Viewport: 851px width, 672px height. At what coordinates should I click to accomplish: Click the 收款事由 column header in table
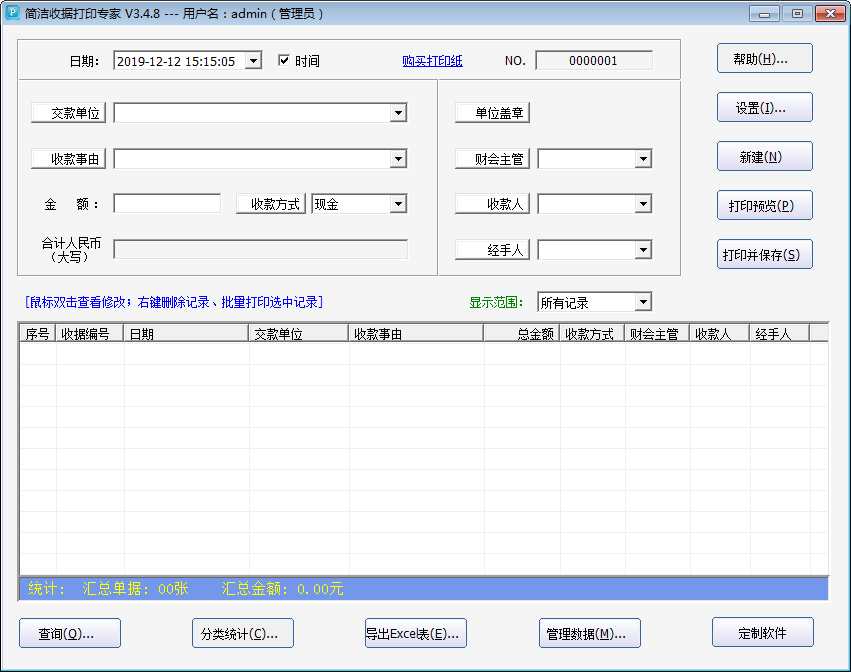click(416, 333)
